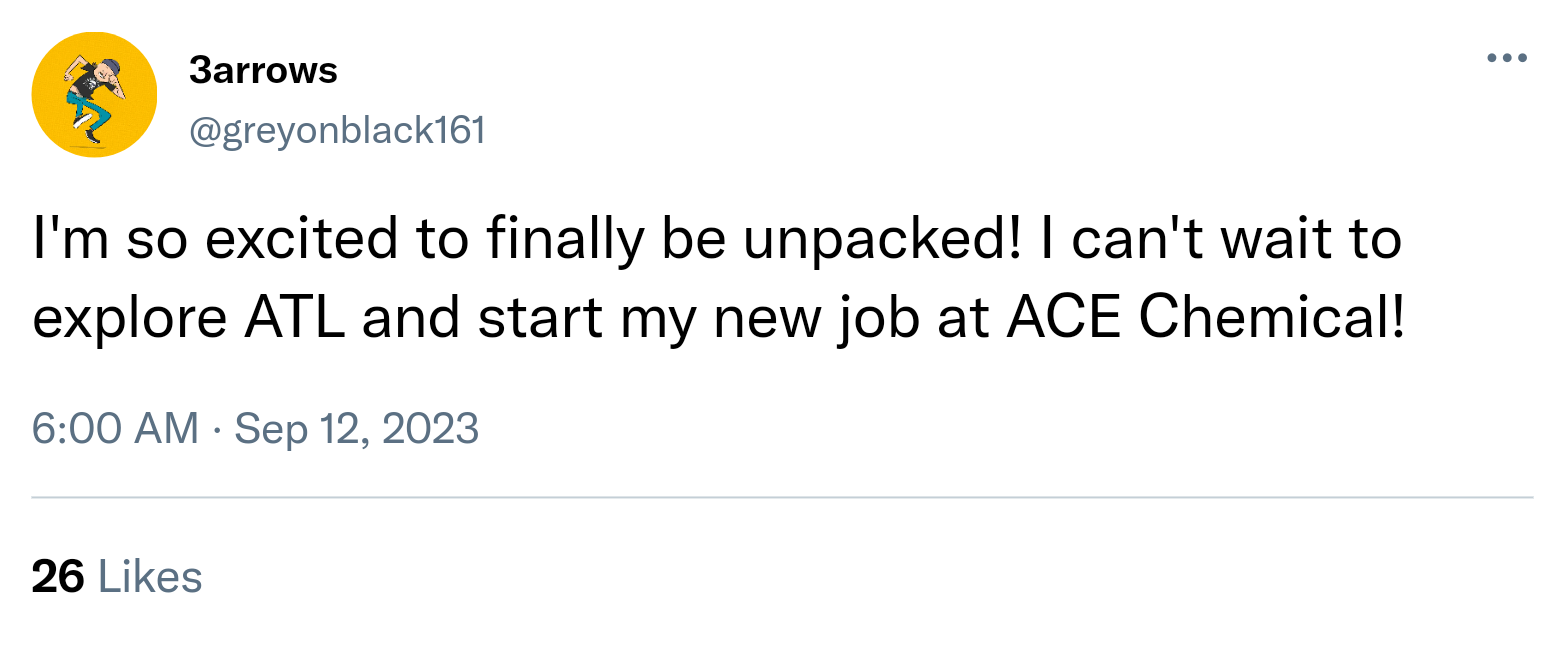
Task: Click the word unpacked in the tweet
Action: click(882, 241)
